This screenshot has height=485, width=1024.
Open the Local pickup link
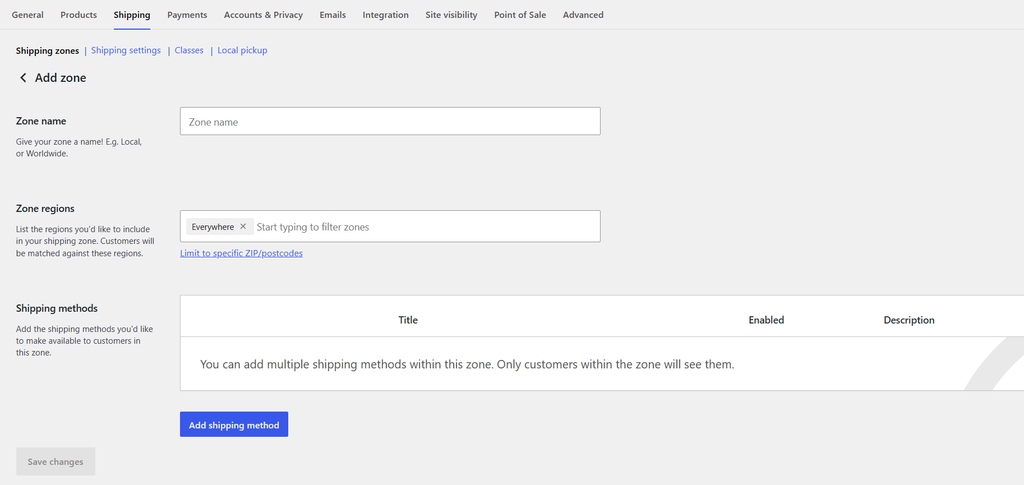tap(242, 50)
